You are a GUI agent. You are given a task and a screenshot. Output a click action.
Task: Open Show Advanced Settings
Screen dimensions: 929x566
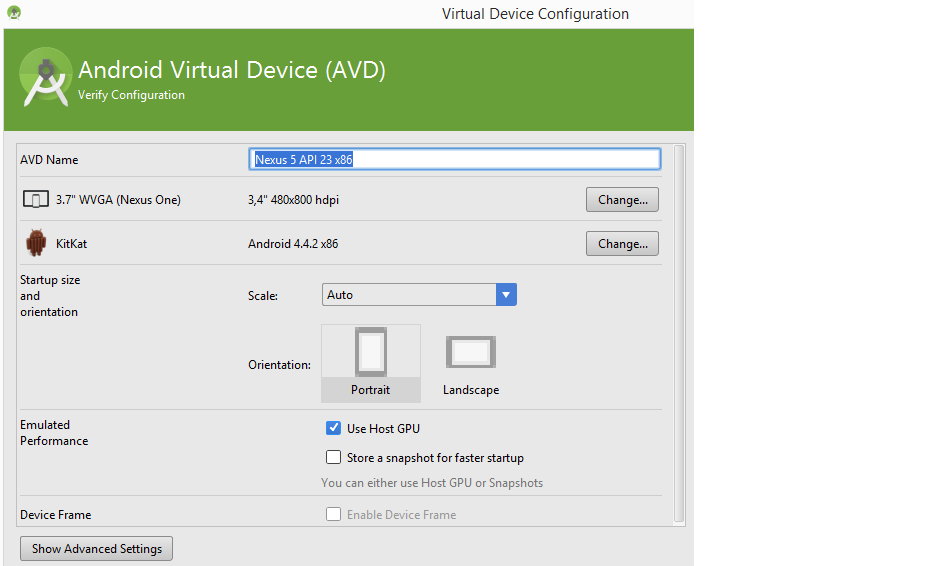point(97,549)
